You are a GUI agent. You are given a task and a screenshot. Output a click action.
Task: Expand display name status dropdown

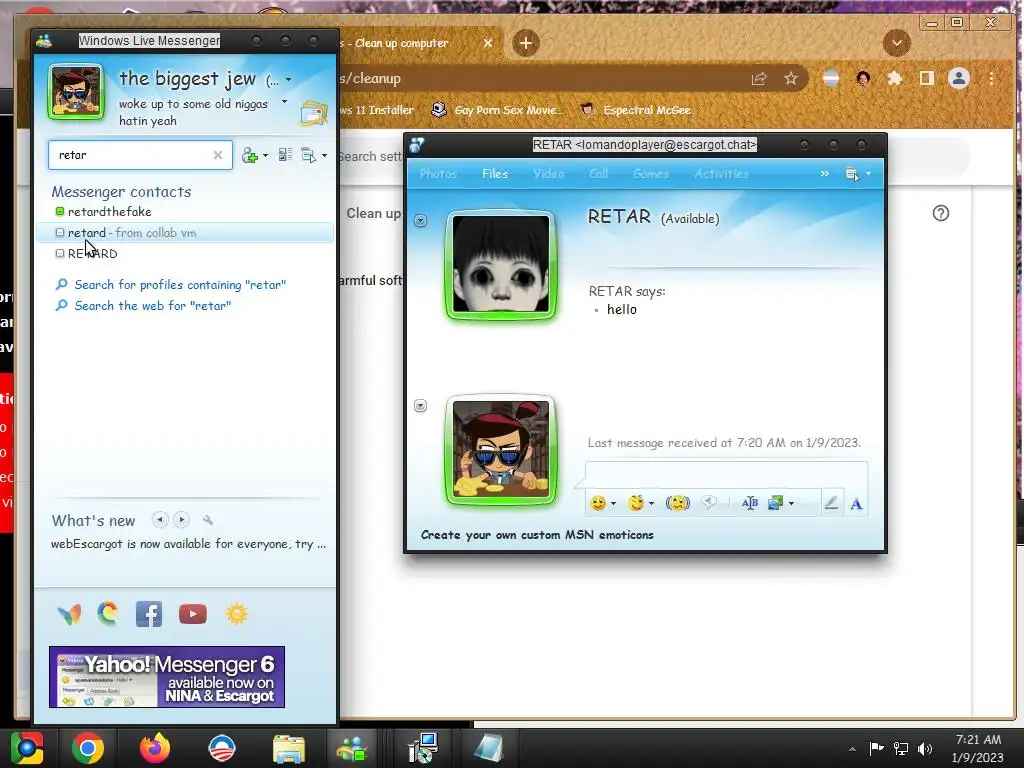[288, 80]
